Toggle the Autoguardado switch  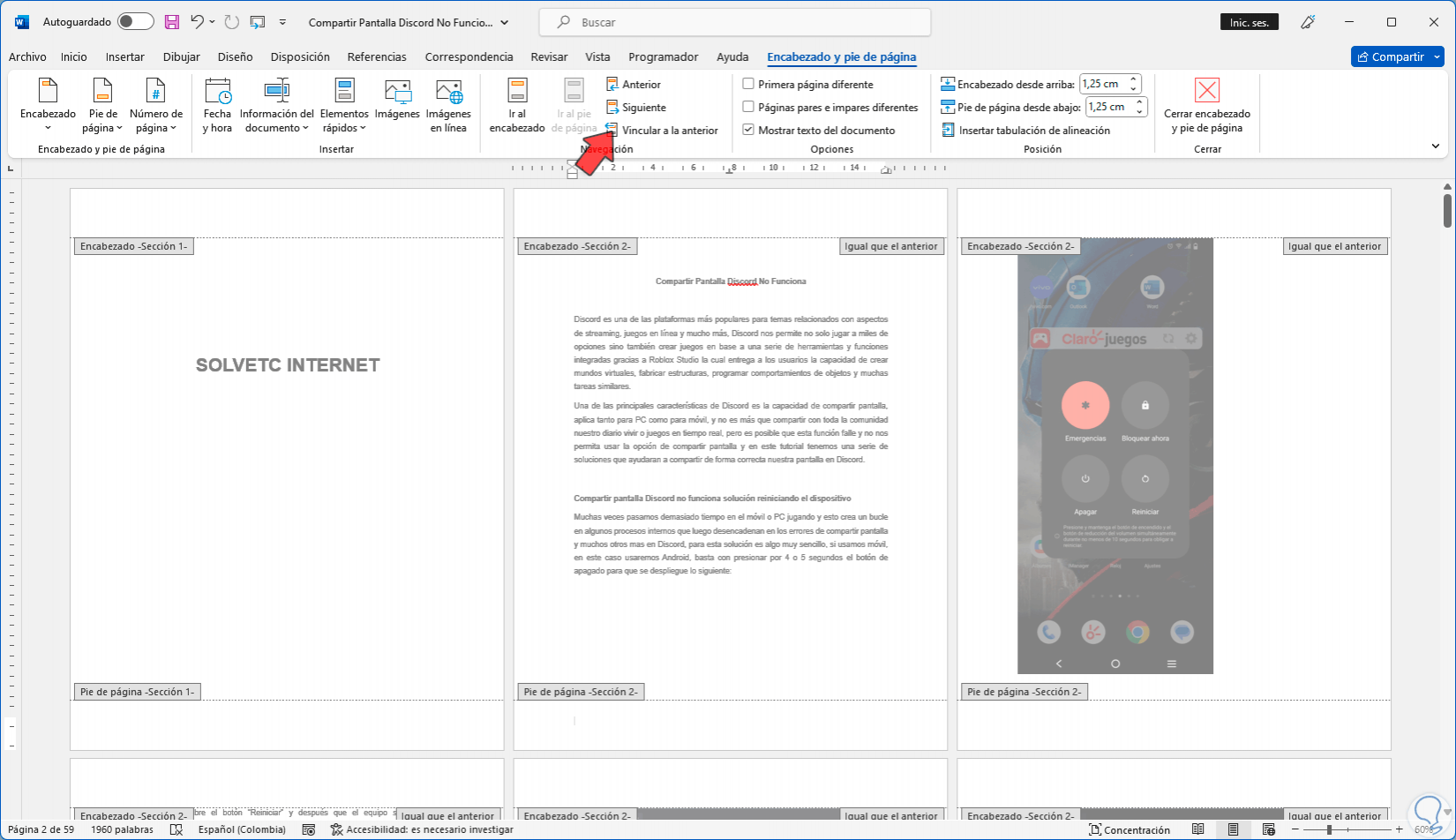[136, 22]
